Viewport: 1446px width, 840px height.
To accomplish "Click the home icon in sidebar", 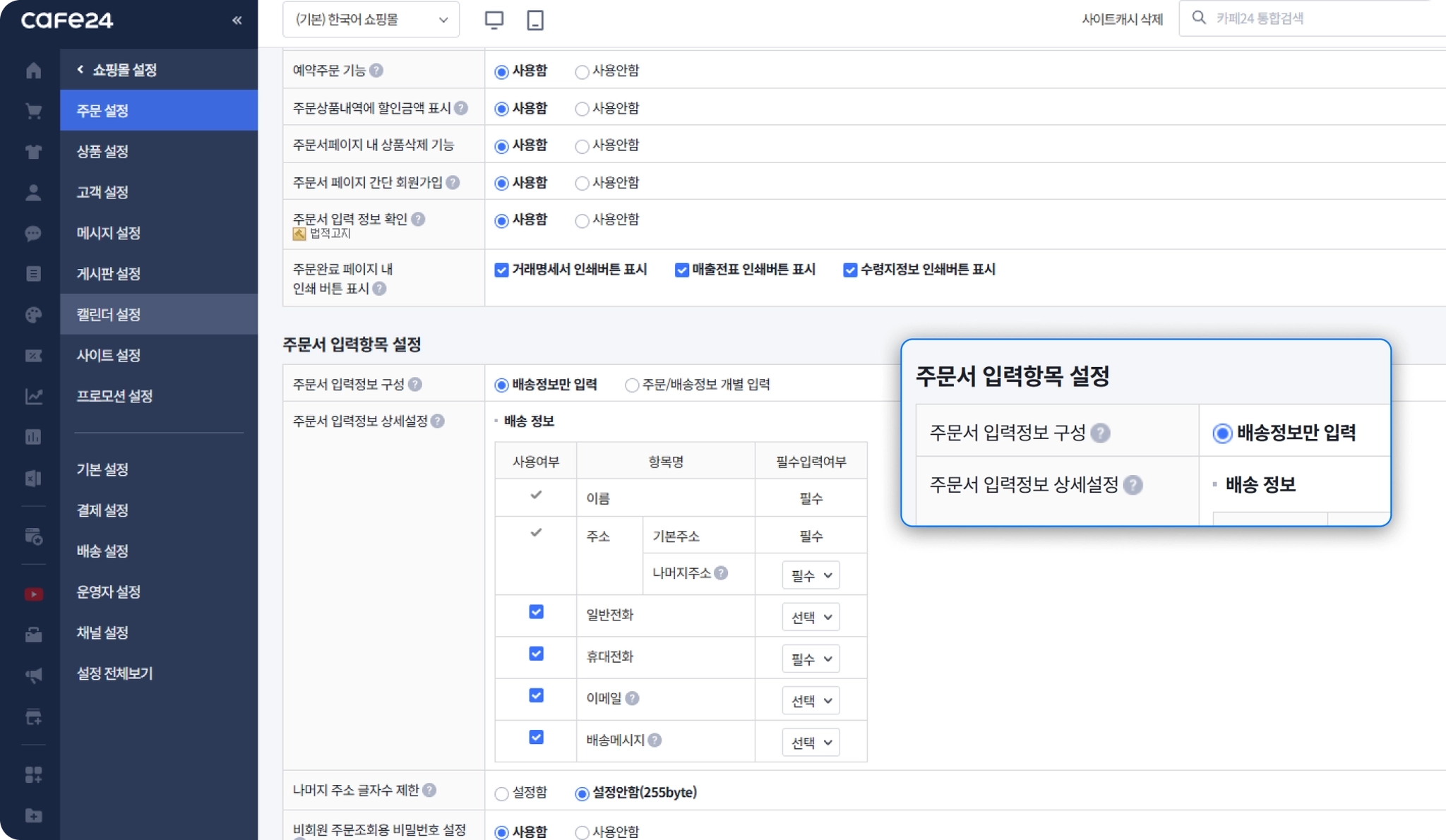I will tap(33, 71).
